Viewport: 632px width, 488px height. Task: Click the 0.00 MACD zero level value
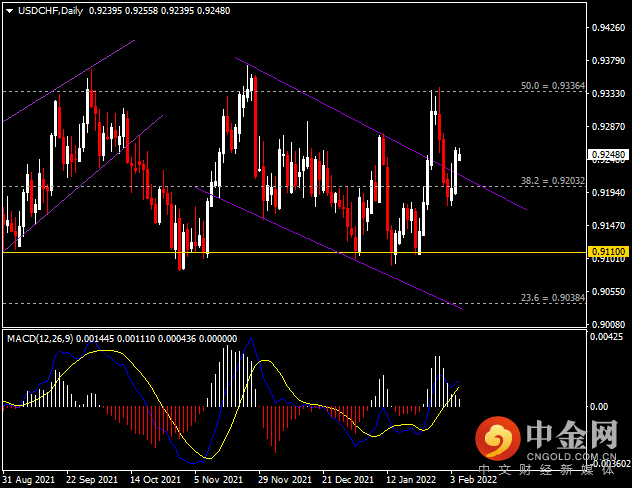coord(599,407)
